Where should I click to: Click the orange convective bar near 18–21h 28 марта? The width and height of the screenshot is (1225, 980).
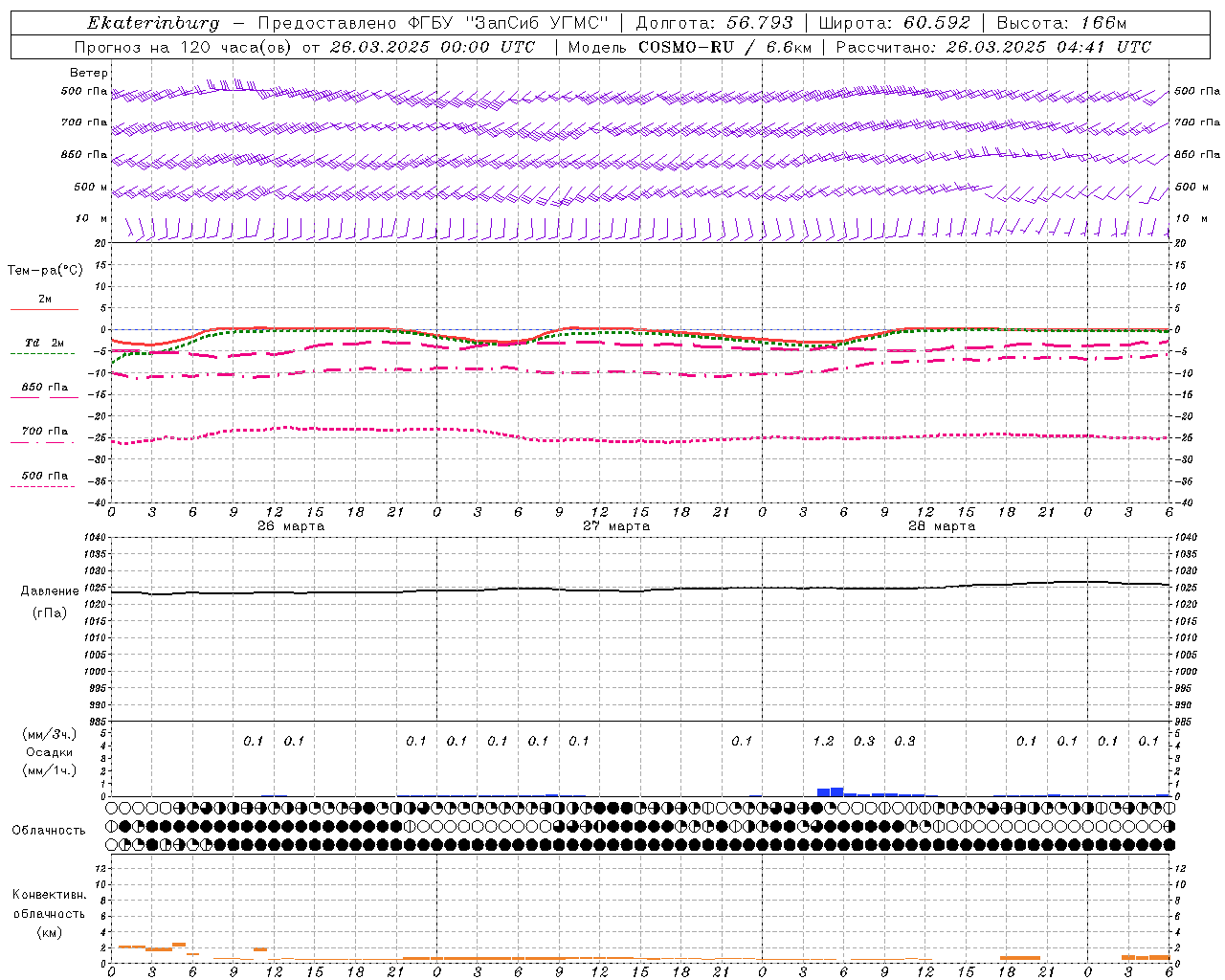click(1020, 958)
